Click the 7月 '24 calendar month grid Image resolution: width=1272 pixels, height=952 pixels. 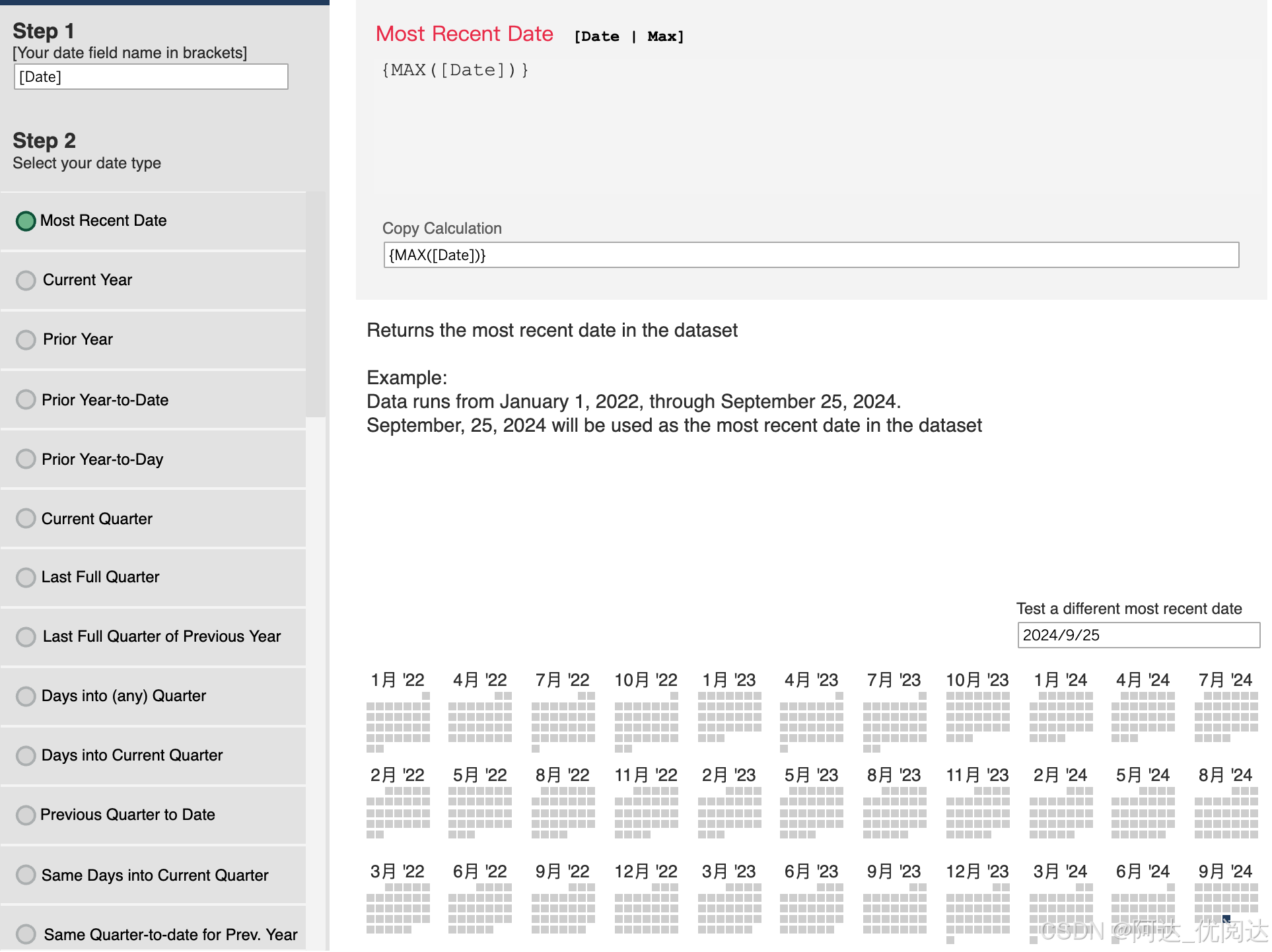click(1226, 717)
